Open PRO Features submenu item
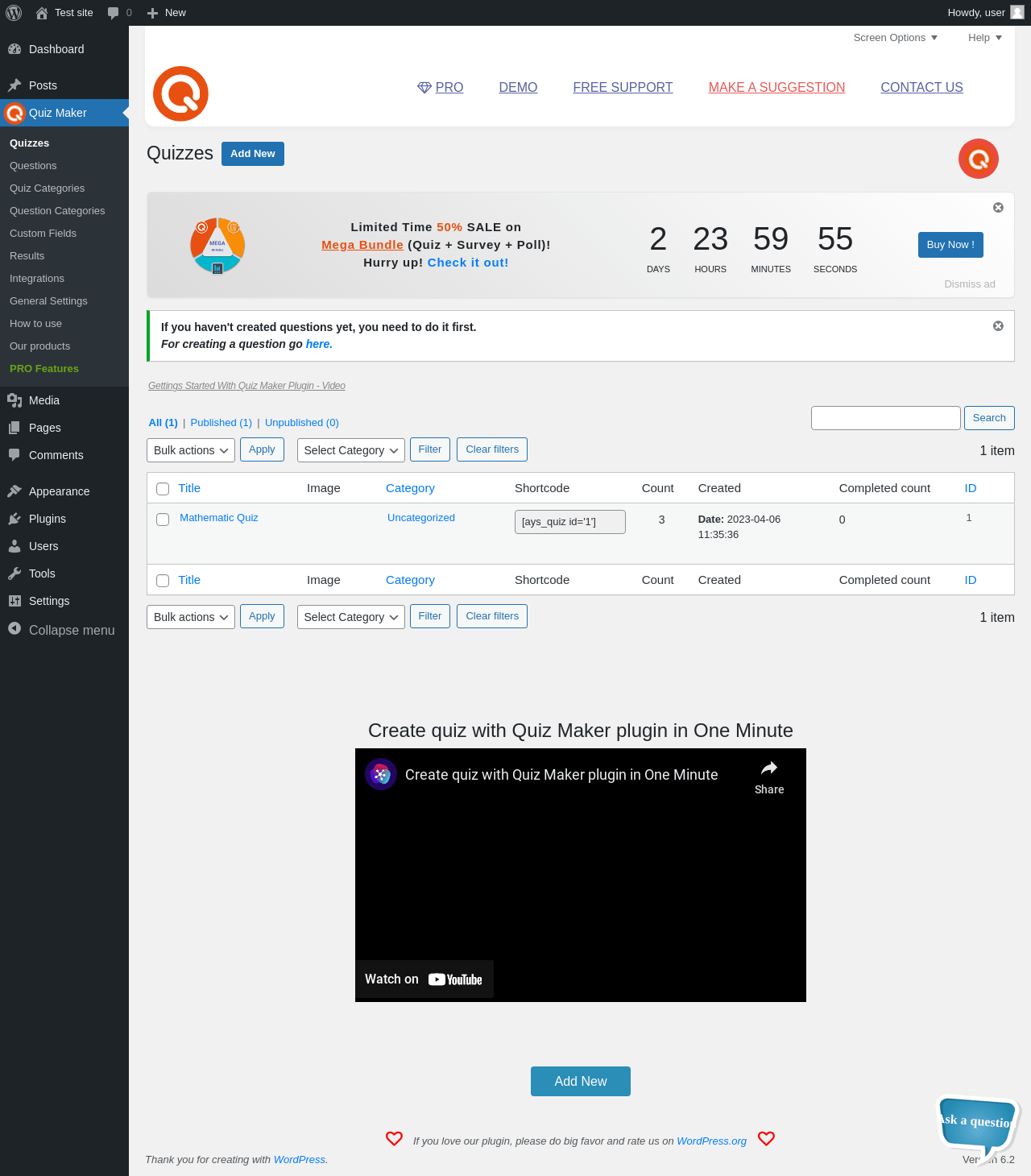The height and width of the screenshot is (1176, 1031). click(44, 369)
